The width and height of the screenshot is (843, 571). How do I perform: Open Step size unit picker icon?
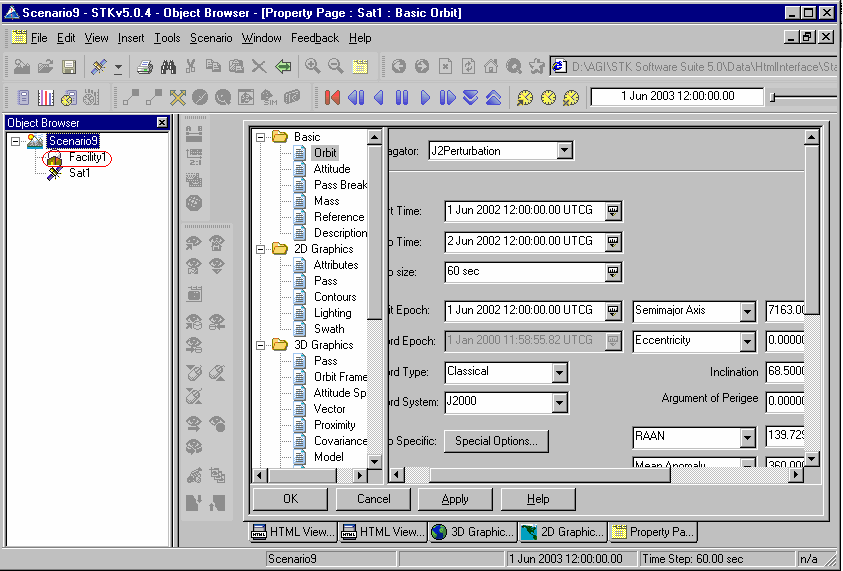(x=613, y=272)
